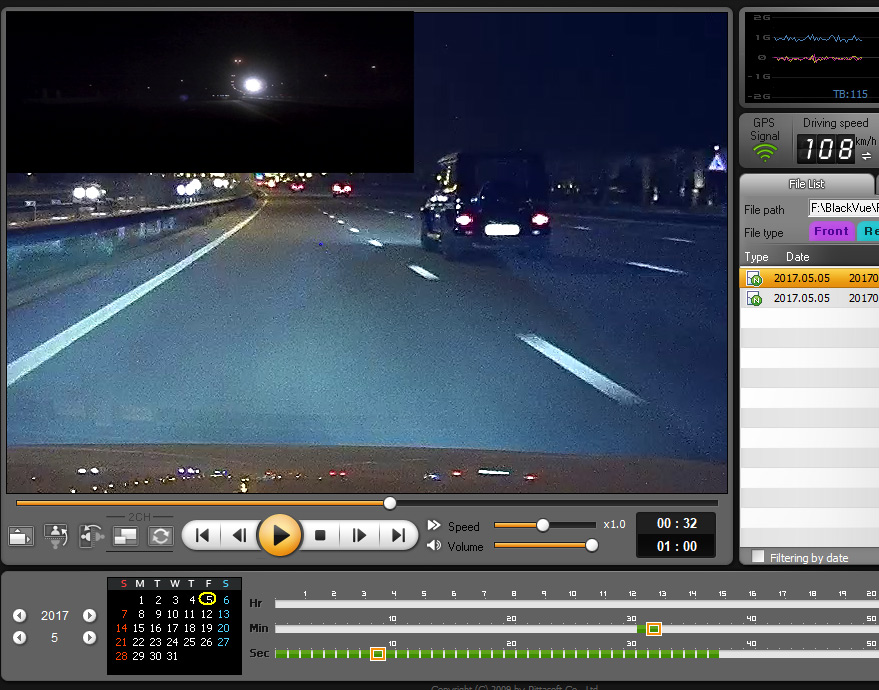Swap front and rear video channels

coord(160,536)
